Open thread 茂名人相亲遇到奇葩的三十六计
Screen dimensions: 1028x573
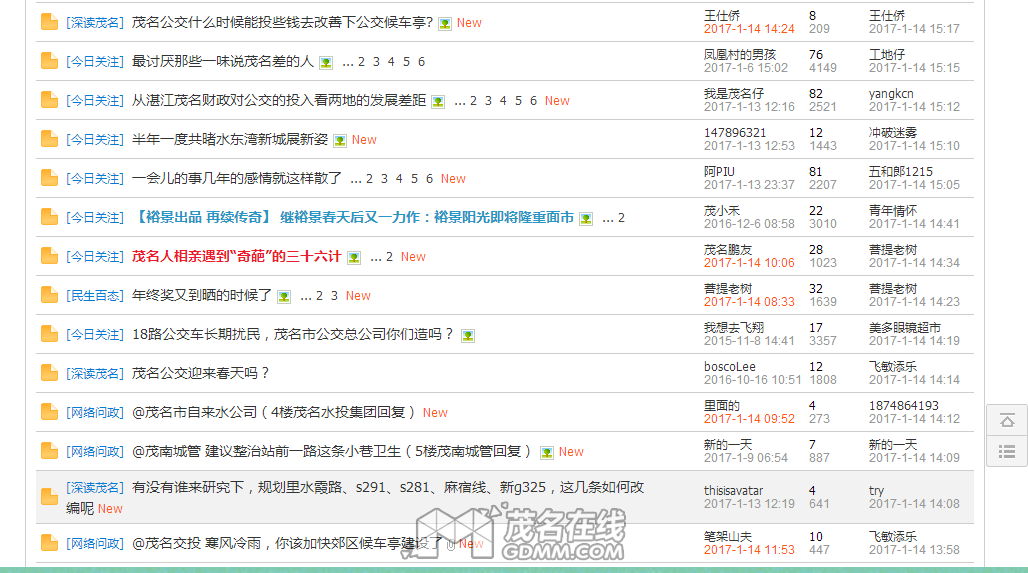(237, 256)
